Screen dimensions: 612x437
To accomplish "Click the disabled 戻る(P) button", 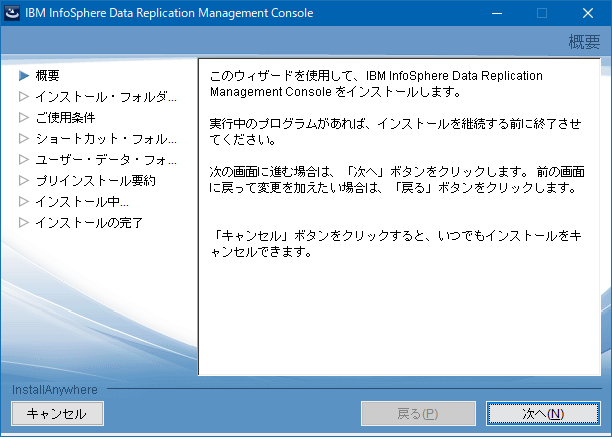I will coord(418,414).
